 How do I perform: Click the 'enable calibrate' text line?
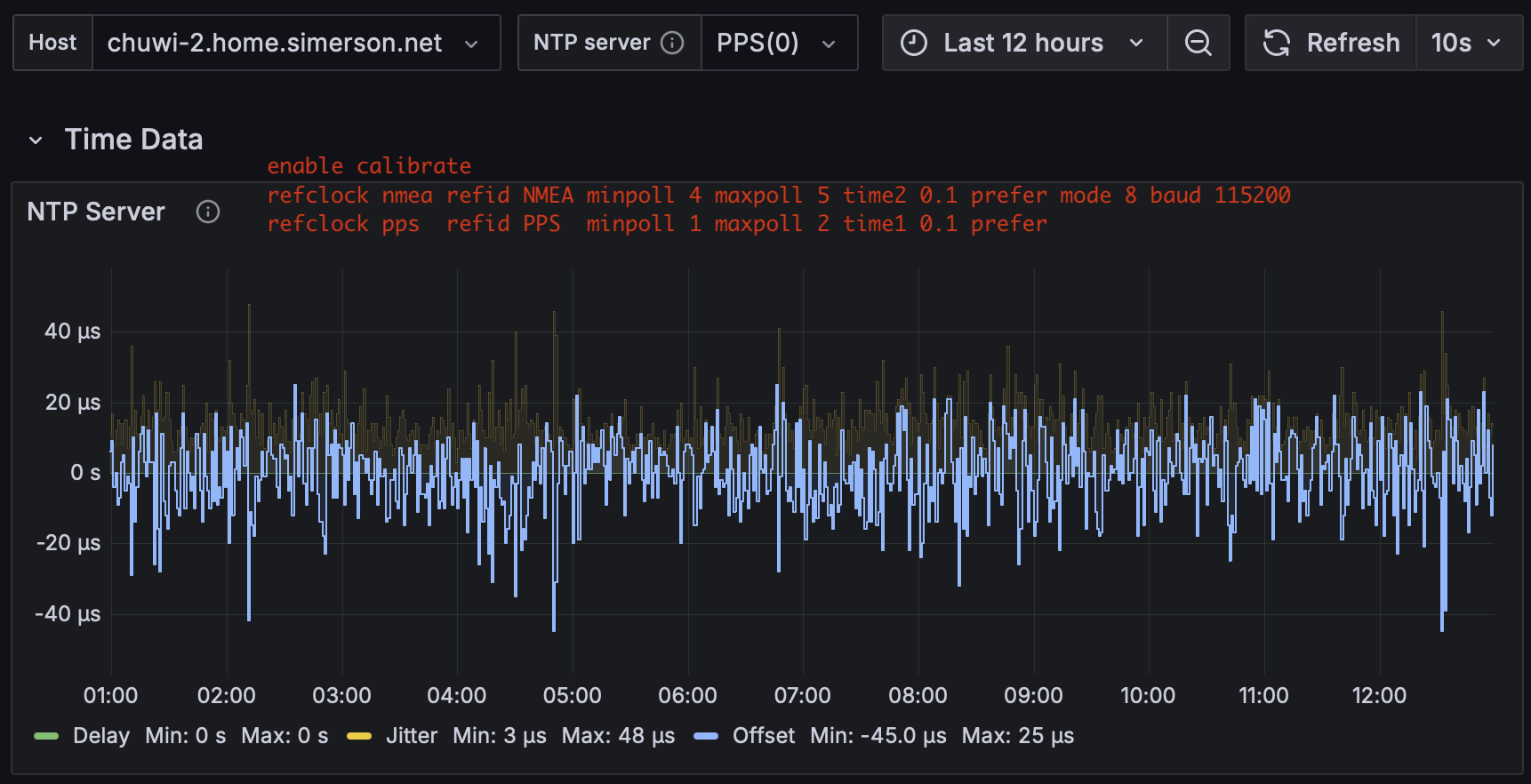point(369,166)
